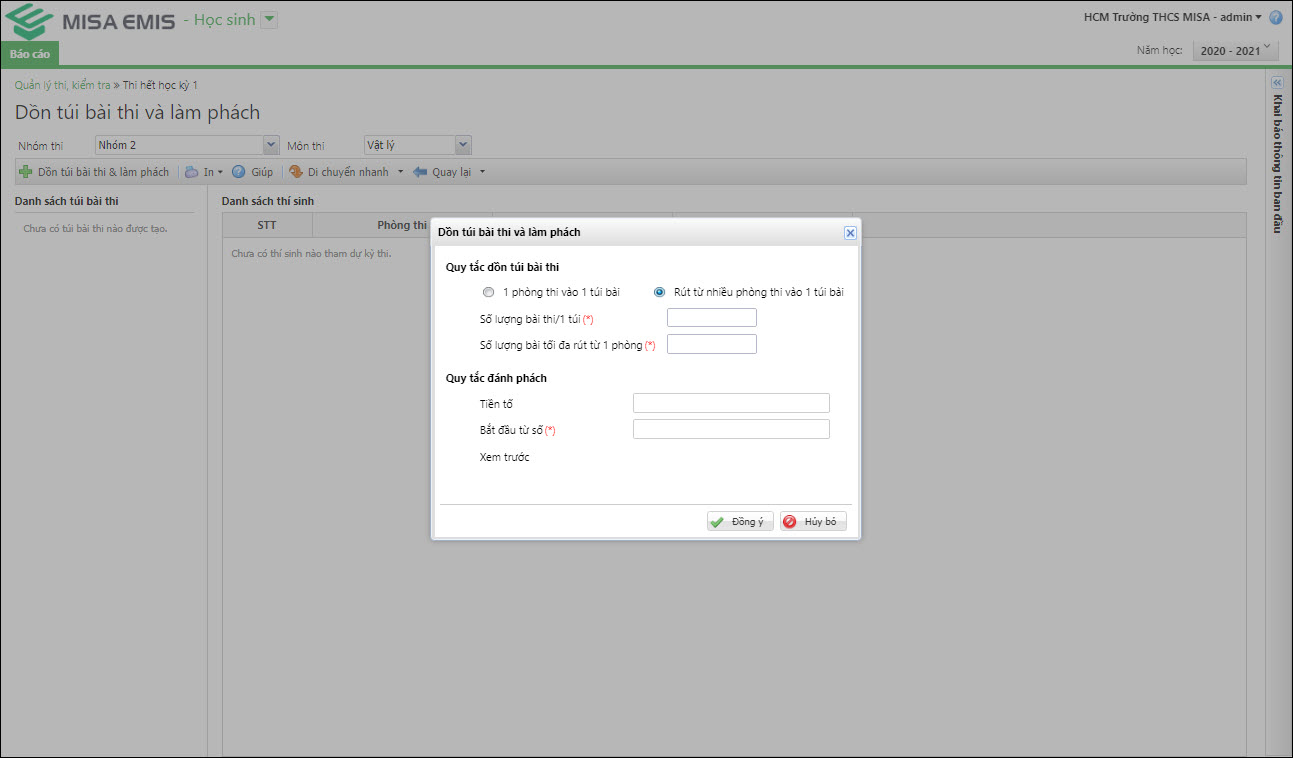Click the Nhóm 2 value in Nhóm thi box

click(179, 145)
